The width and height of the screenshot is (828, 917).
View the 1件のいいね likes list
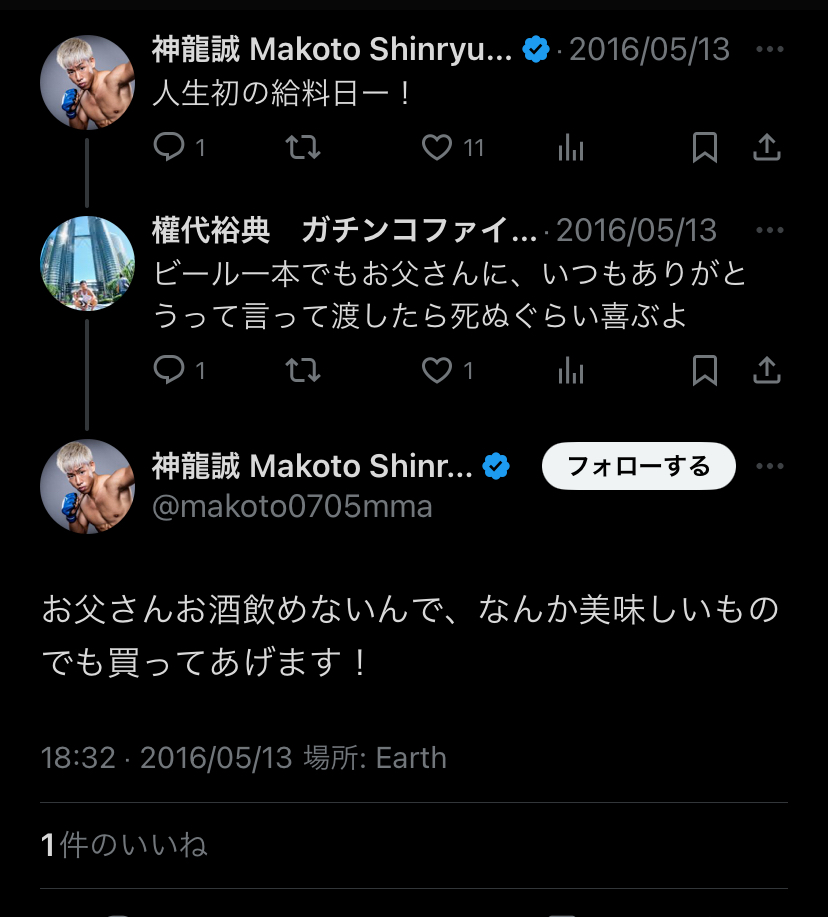[x=124, y=845]
